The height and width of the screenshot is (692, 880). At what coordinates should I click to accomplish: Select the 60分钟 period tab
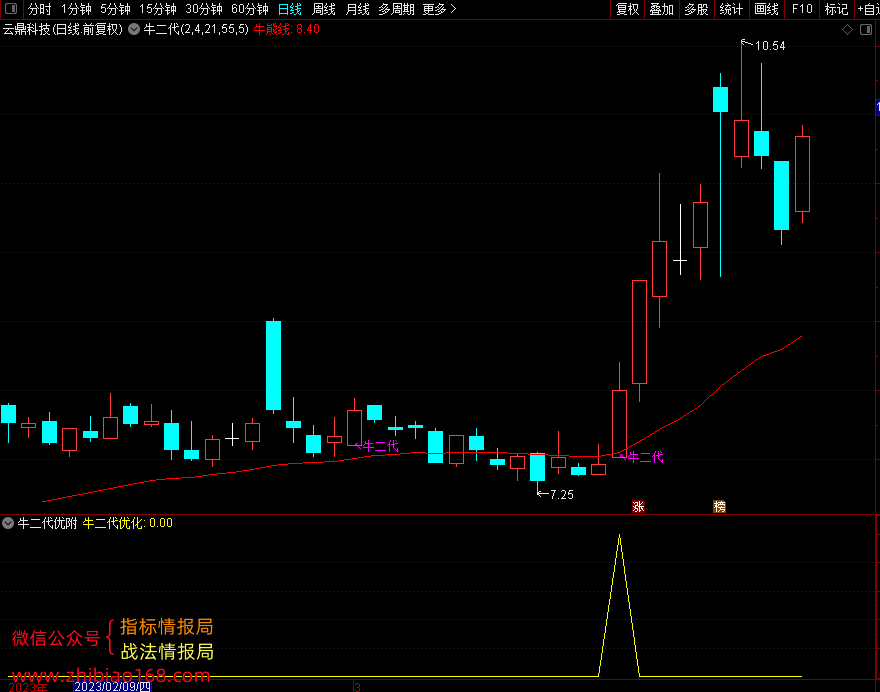point(250,10)
